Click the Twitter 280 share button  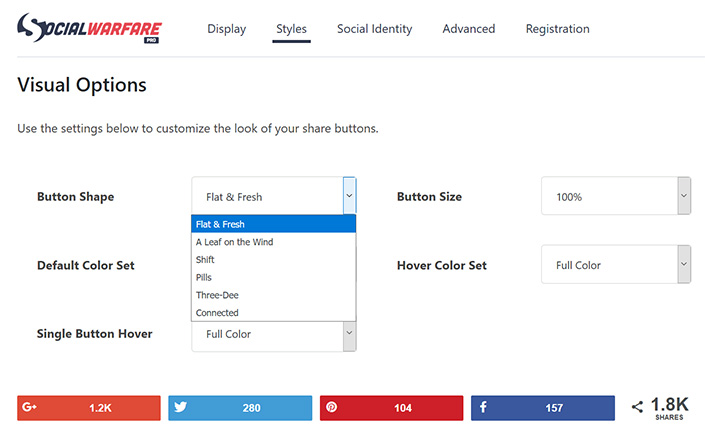click(x=240, y=408)
